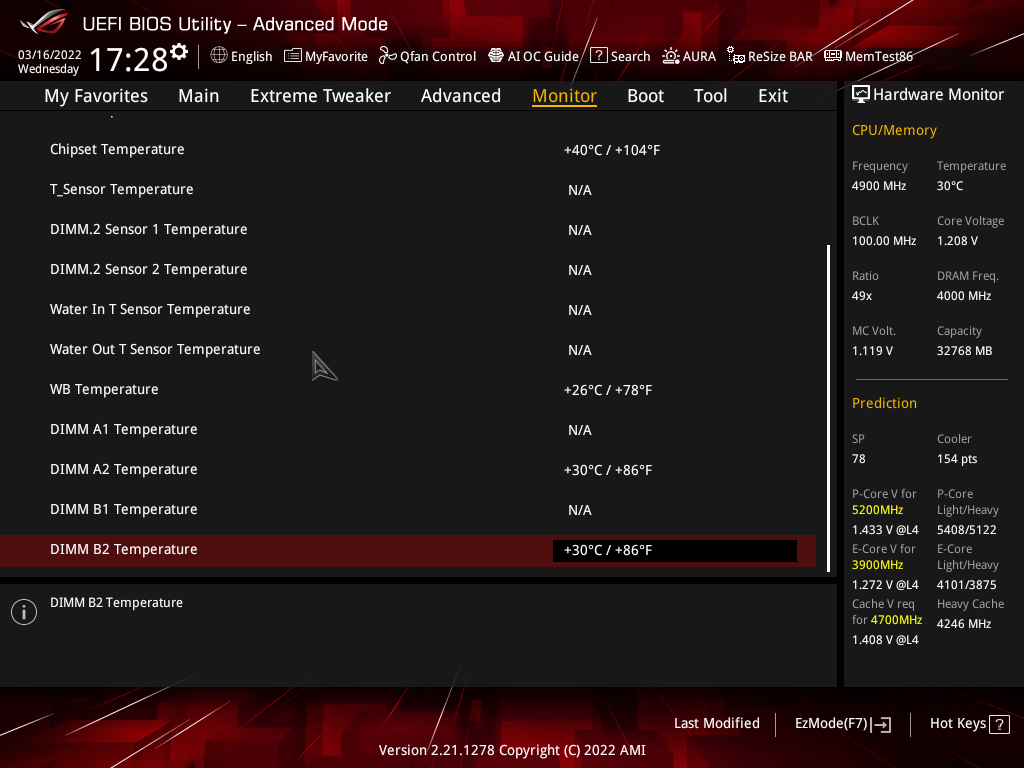Screen dimensions: 1024x768
Task: Open the Search question-mark icon
Action: point(599,56)
